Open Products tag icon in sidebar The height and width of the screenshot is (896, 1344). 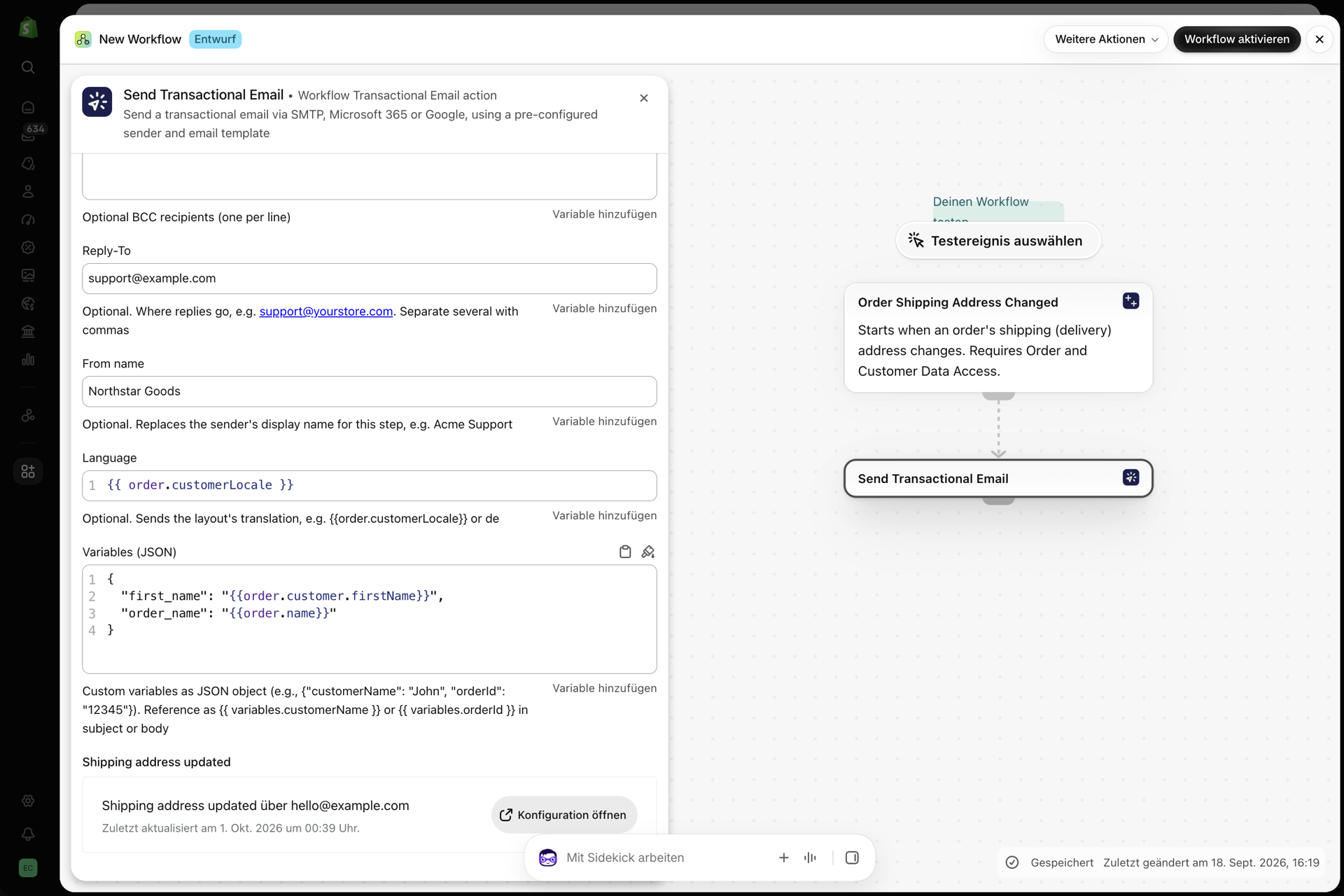tap(28, 163)
